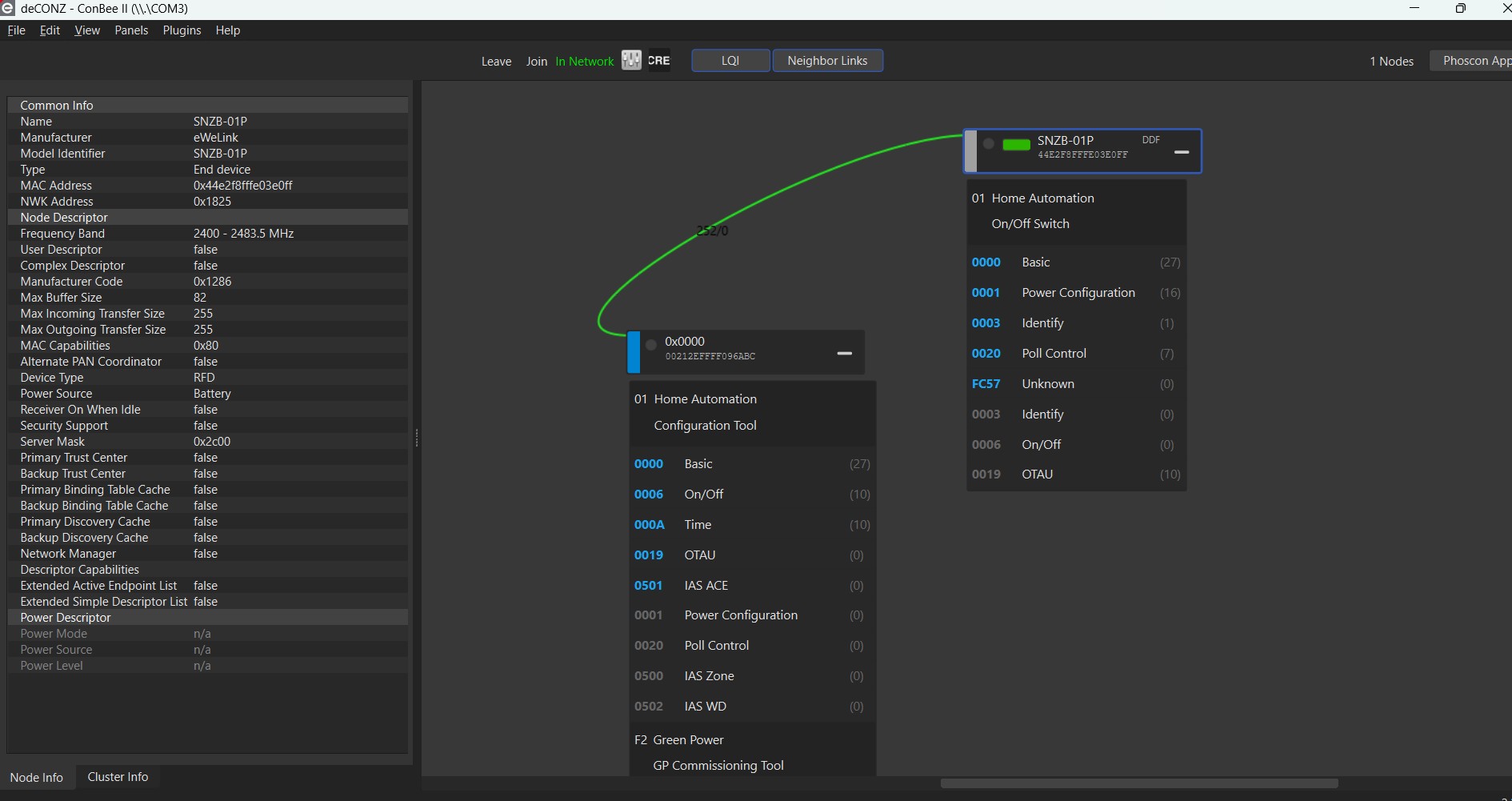Collapse the SNZB-01P node cluster list
This screenshot has width=1512, height=801.
coord(1181,152)
